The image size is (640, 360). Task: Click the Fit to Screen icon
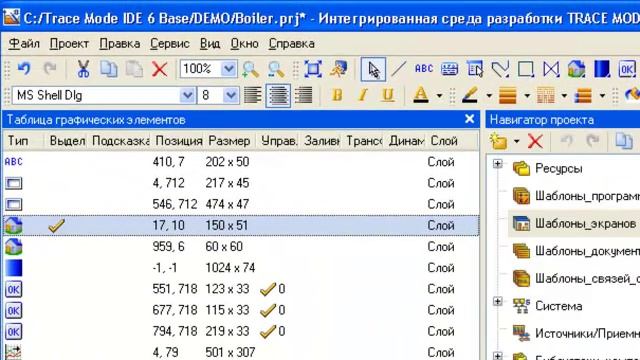point(313,69)
